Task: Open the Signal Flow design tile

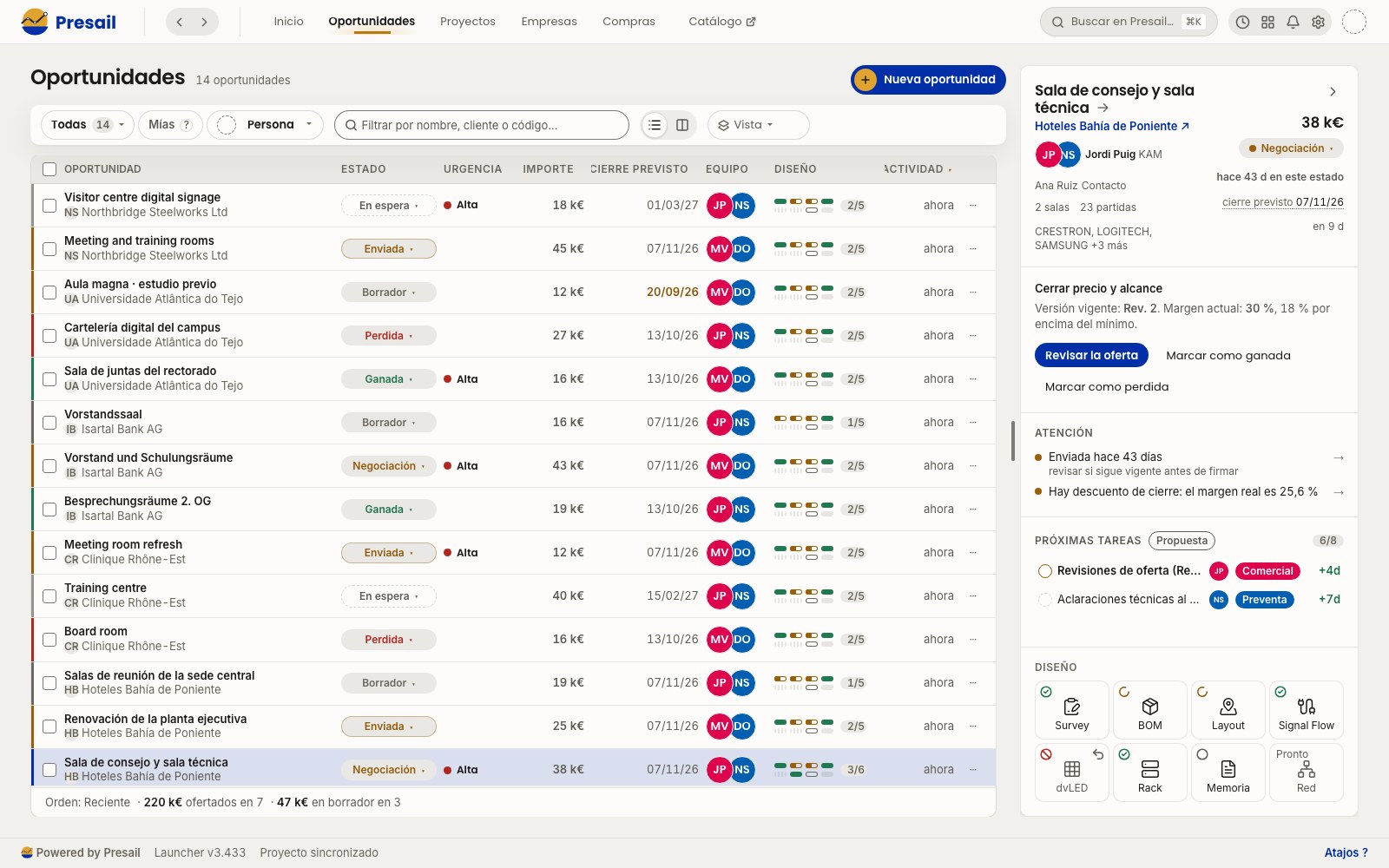Action: point(1306,709)
